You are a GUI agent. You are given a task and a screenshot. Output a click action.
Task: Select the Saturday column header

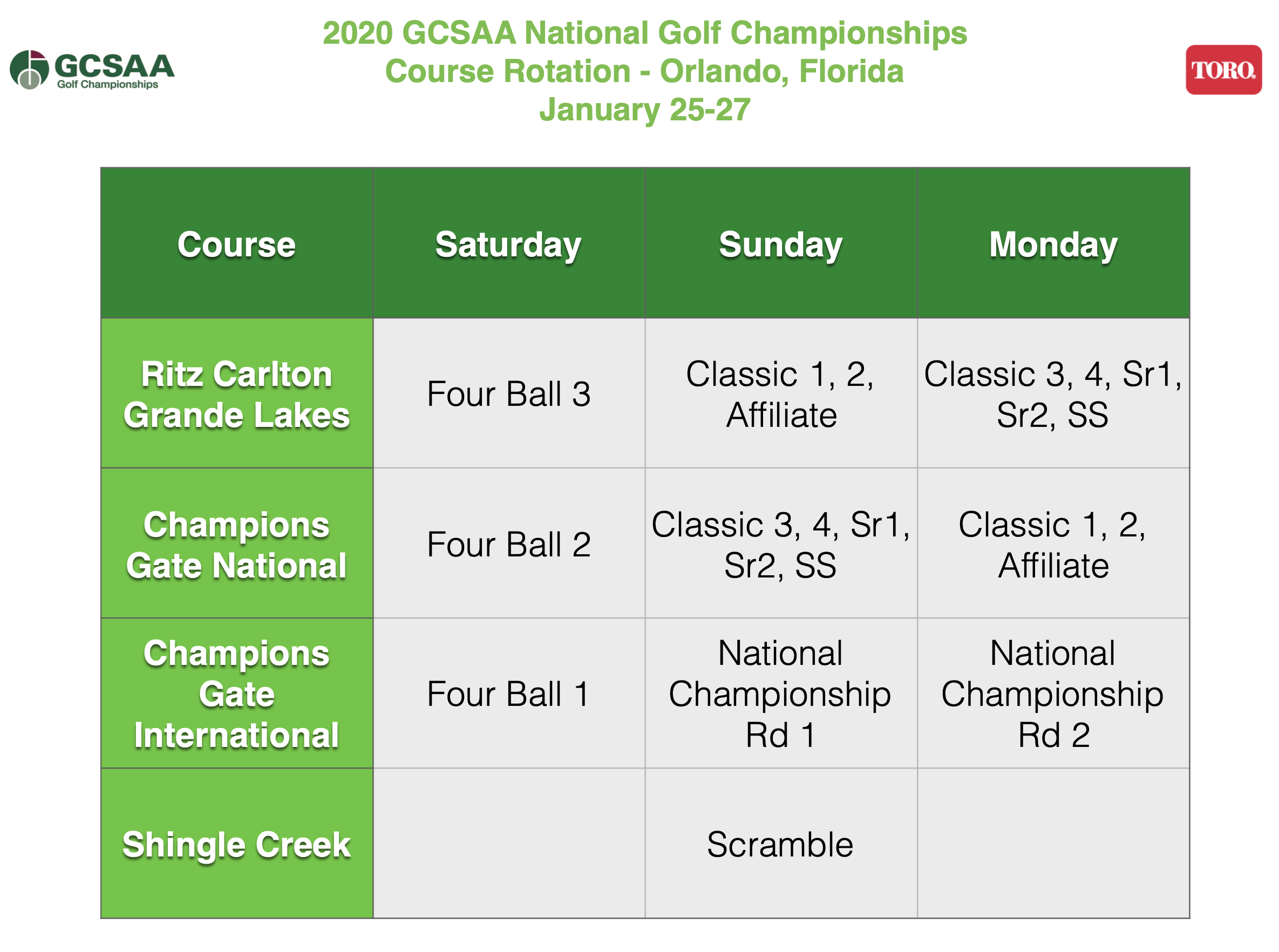tap(508, 244)
